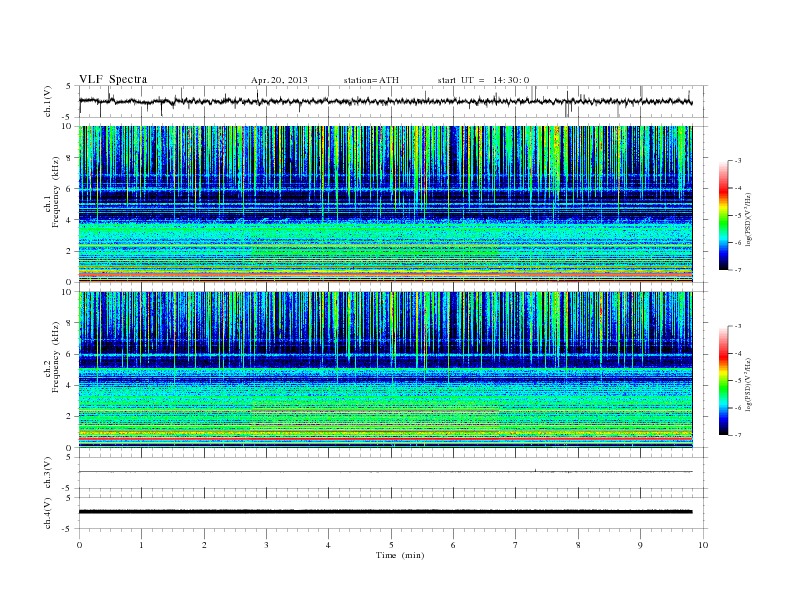The width and height of the screenshot is (792, 612).
Task: Click the "-5" tick on ch.1 color bar
Action: [738, 216]
